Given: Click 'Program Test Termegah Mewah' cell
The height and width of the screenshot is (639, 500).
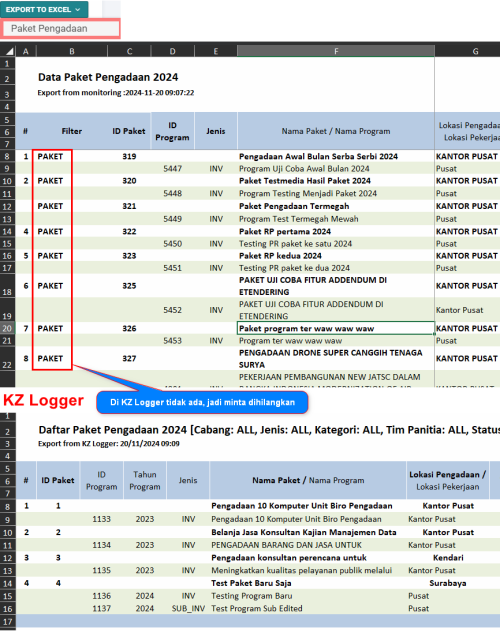Looking at the screenshot, I should pos(298,219).
